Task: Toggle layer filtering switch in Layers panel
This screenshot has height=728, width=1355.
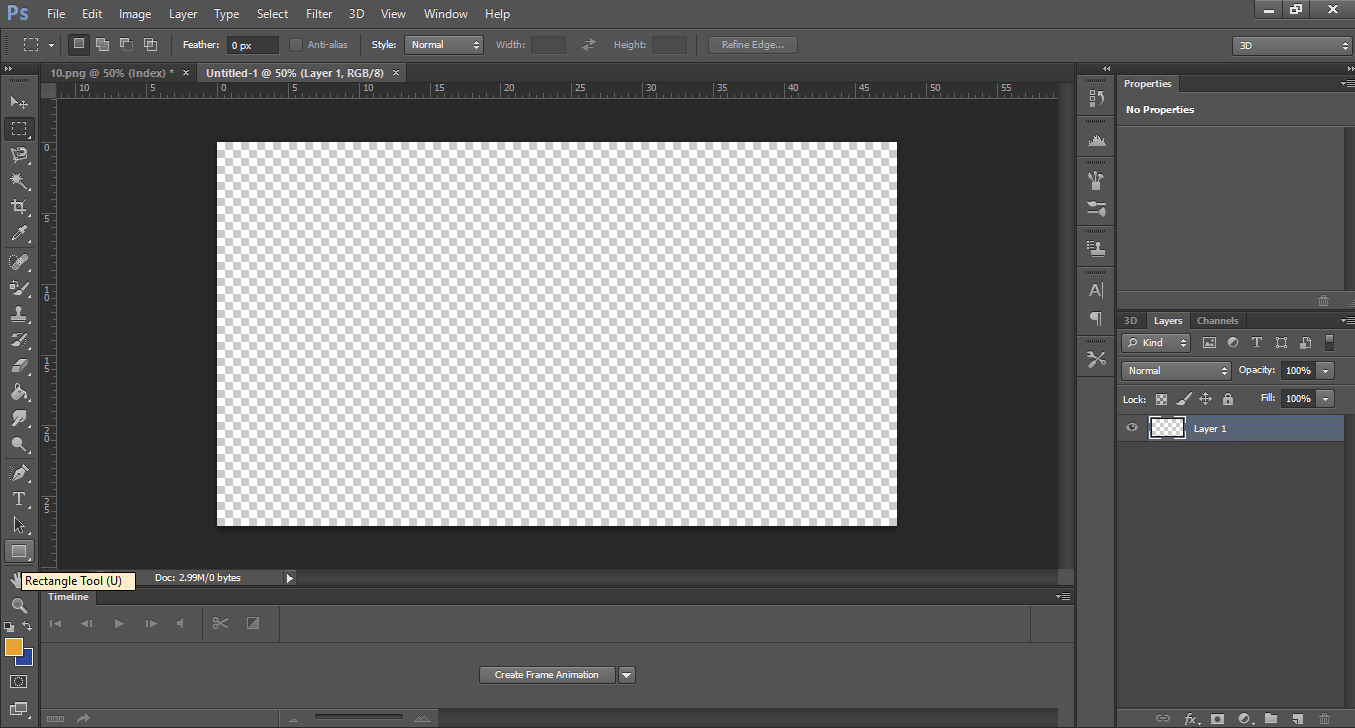Action: point(1329,342)
